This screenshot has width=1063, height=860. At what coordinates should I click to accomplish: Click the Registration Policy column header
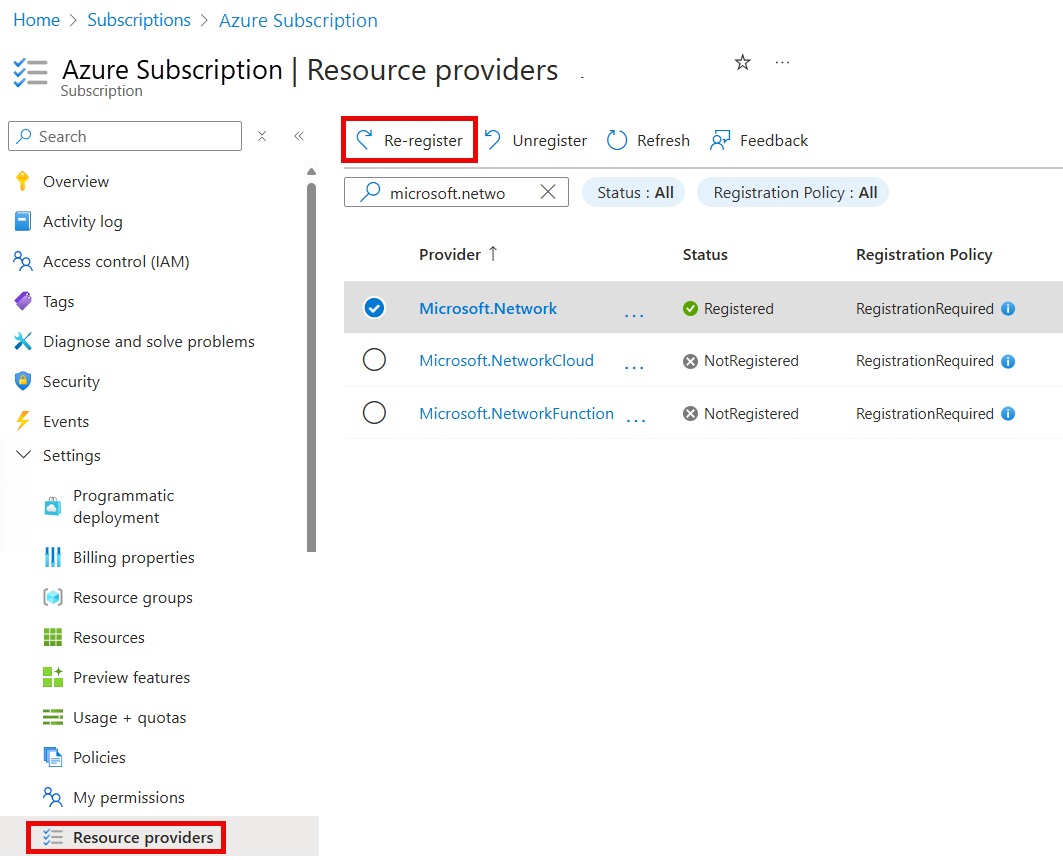pyautogui.click(x=924, y=255)
